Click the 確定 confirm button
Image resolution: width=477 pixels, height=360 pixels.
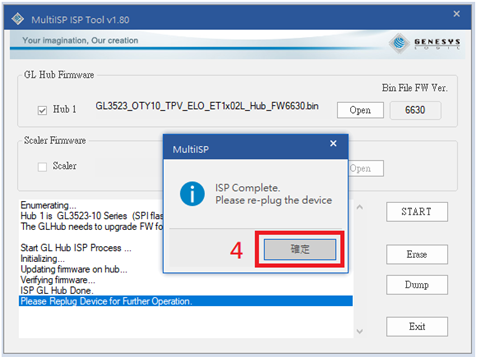click(300, 249)
